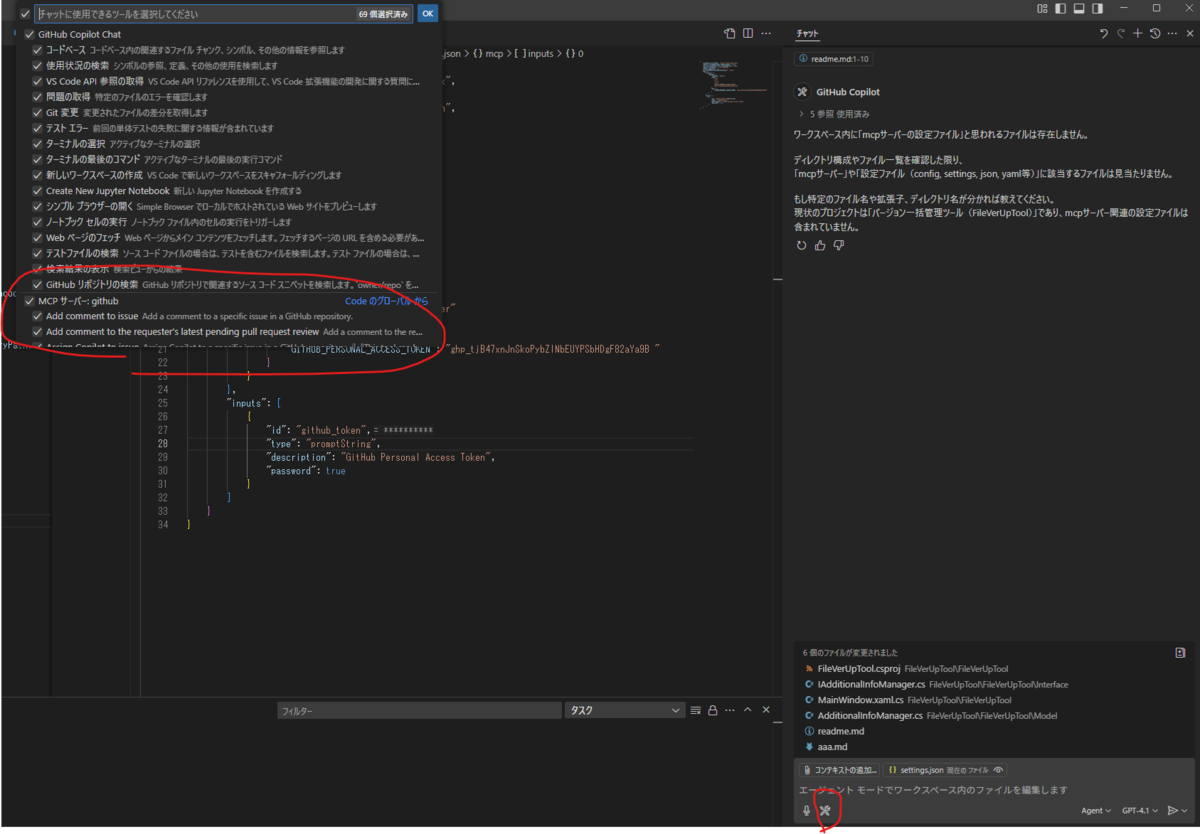Toggle the テストファイルの検索 checkbox

(x=37, y=253)
